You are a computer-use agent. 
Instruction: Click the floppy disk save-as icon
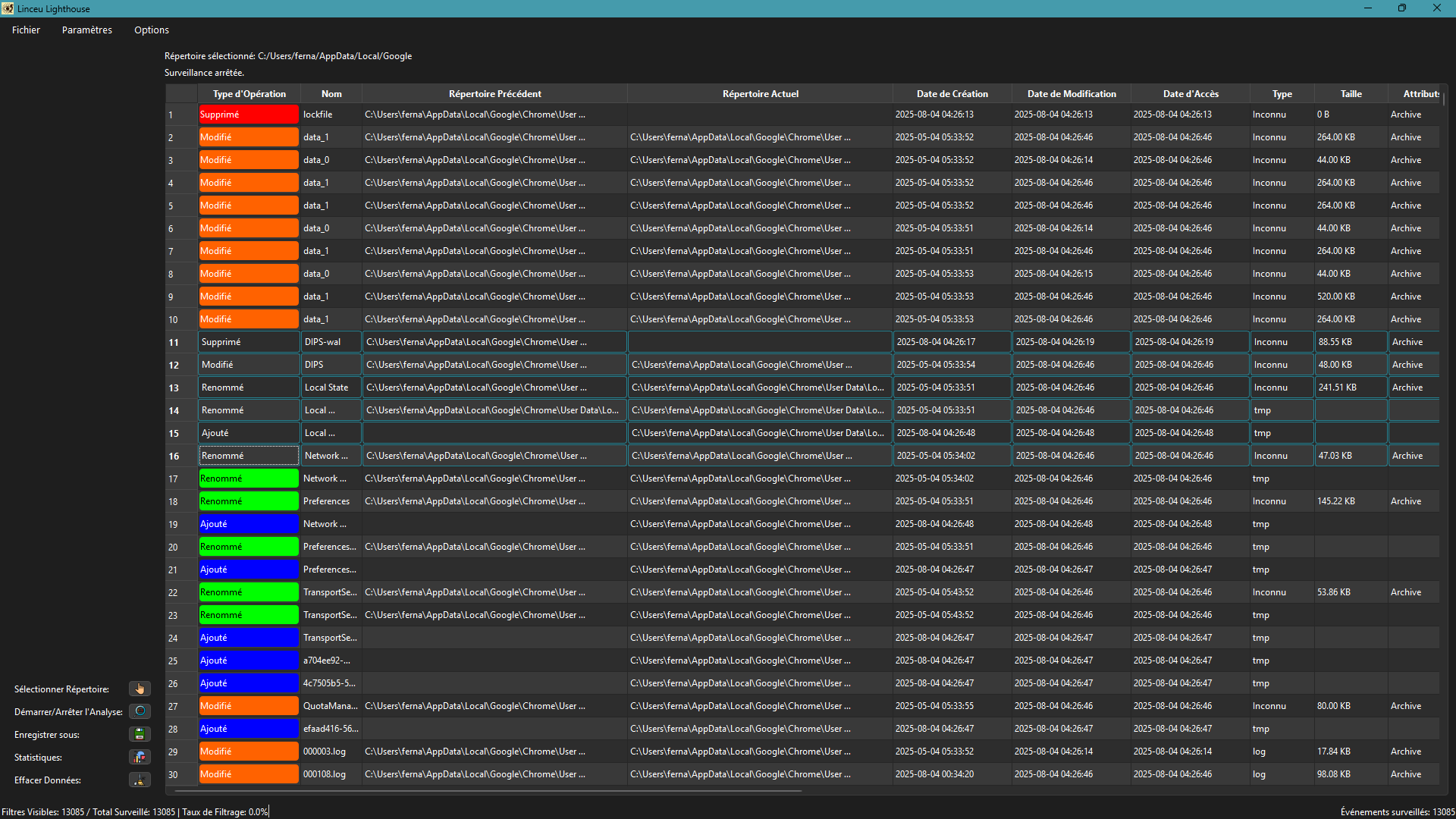pos(140,734)
